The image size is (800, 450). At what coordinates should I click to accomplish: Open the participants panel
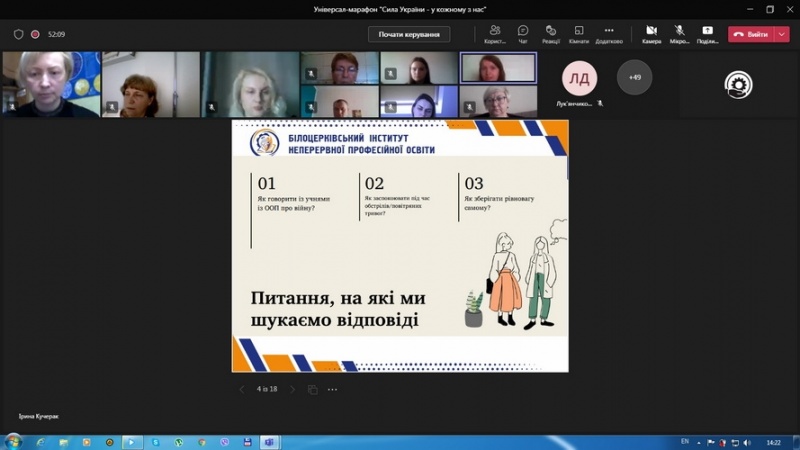click(494, 32)
